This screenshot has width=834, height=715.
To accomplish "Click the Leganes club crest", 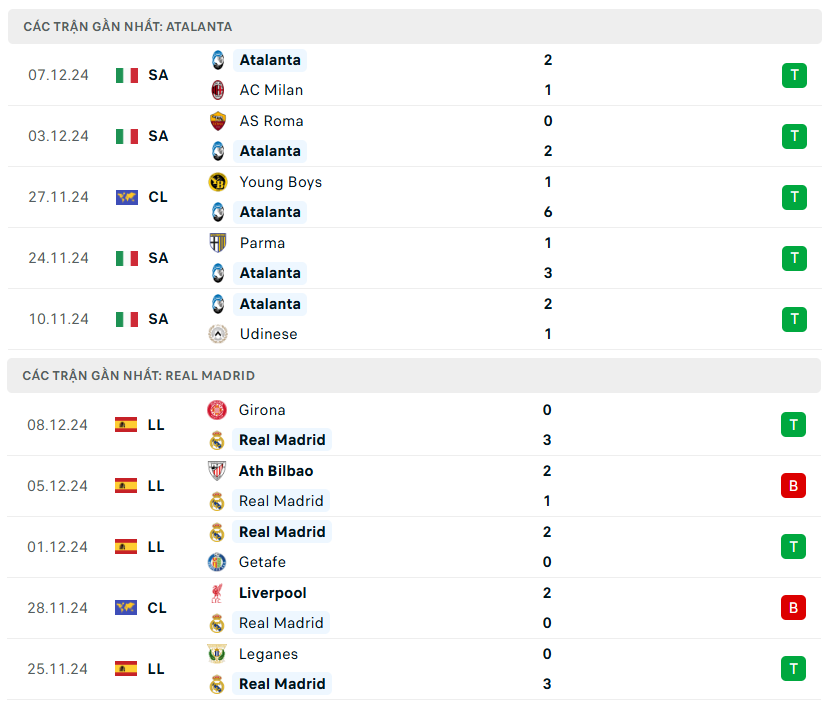I will tap(217, 654).
